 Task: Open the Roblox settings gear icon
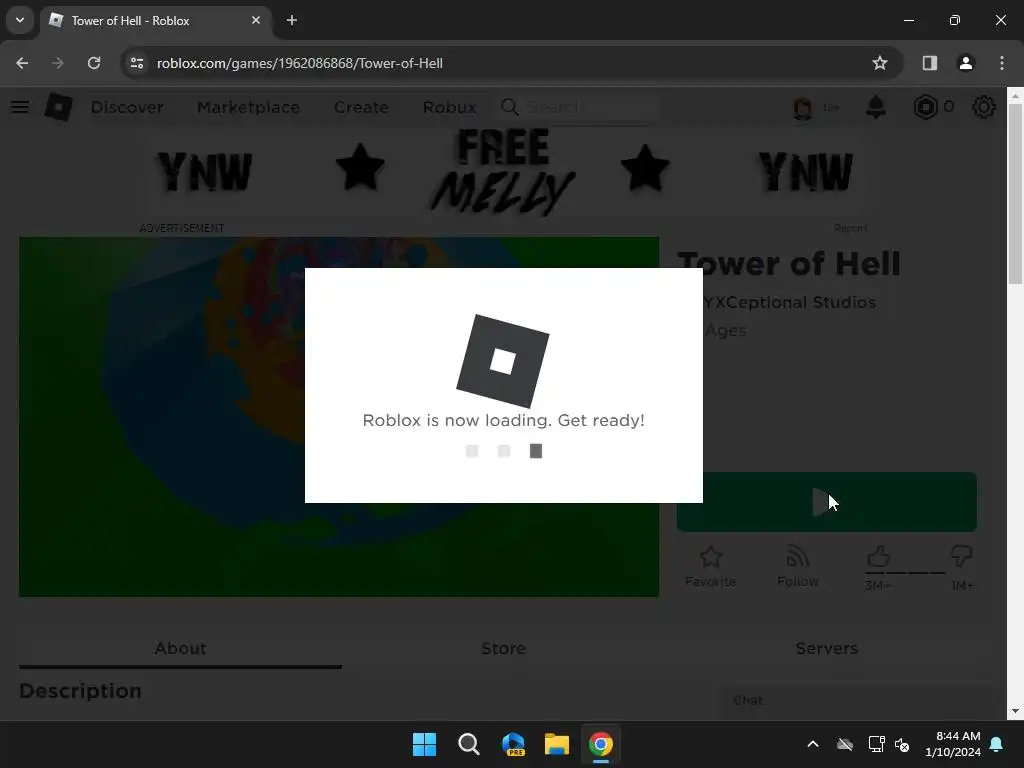(x=984, y=107)
